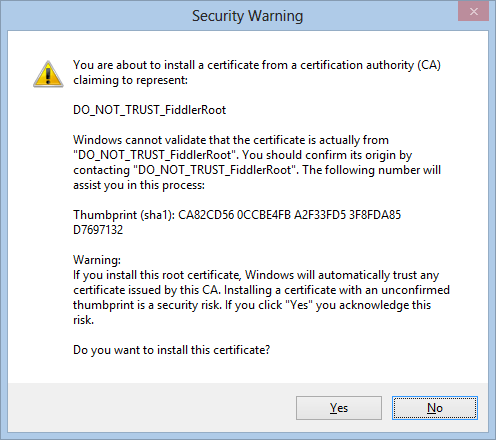
Task: Click the "assist you in this process" line
Action: tap(139, 185)
